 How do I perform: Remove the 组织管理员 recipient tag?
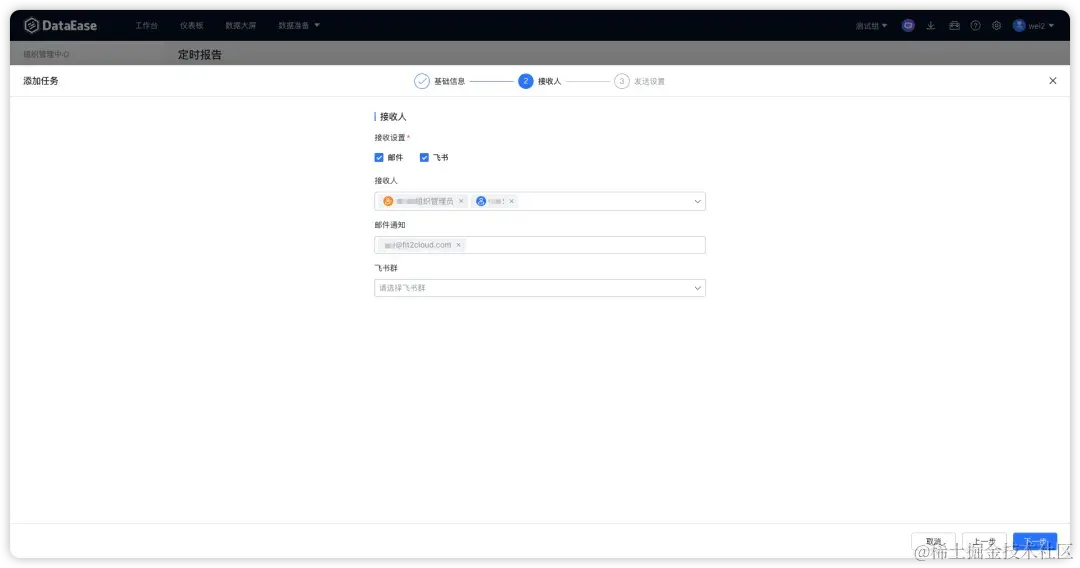click(x=461, y=201)
